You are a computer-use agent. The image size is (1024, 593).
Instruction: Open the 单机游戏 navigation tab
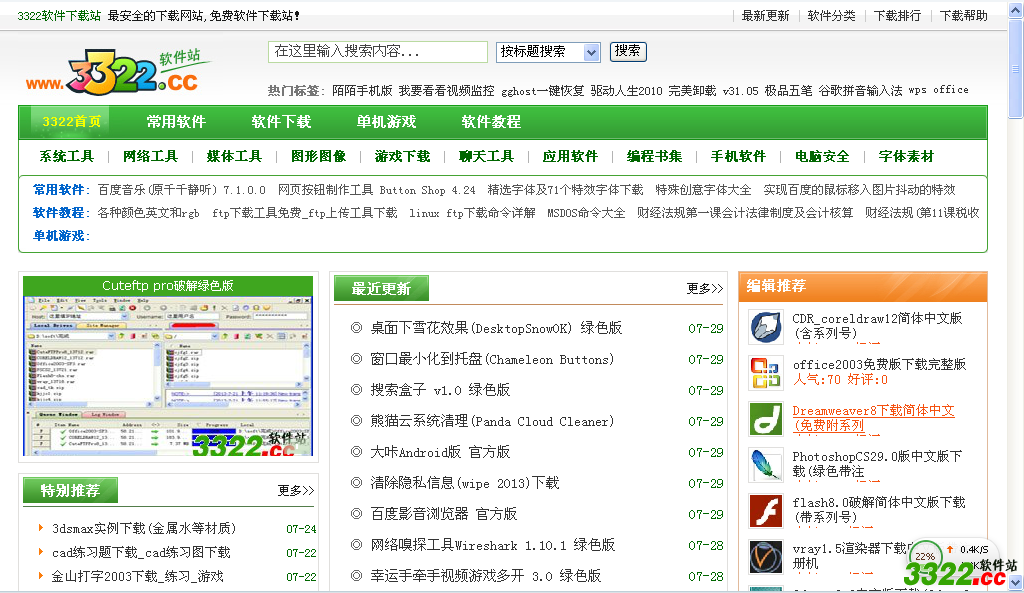click(387, 121)
